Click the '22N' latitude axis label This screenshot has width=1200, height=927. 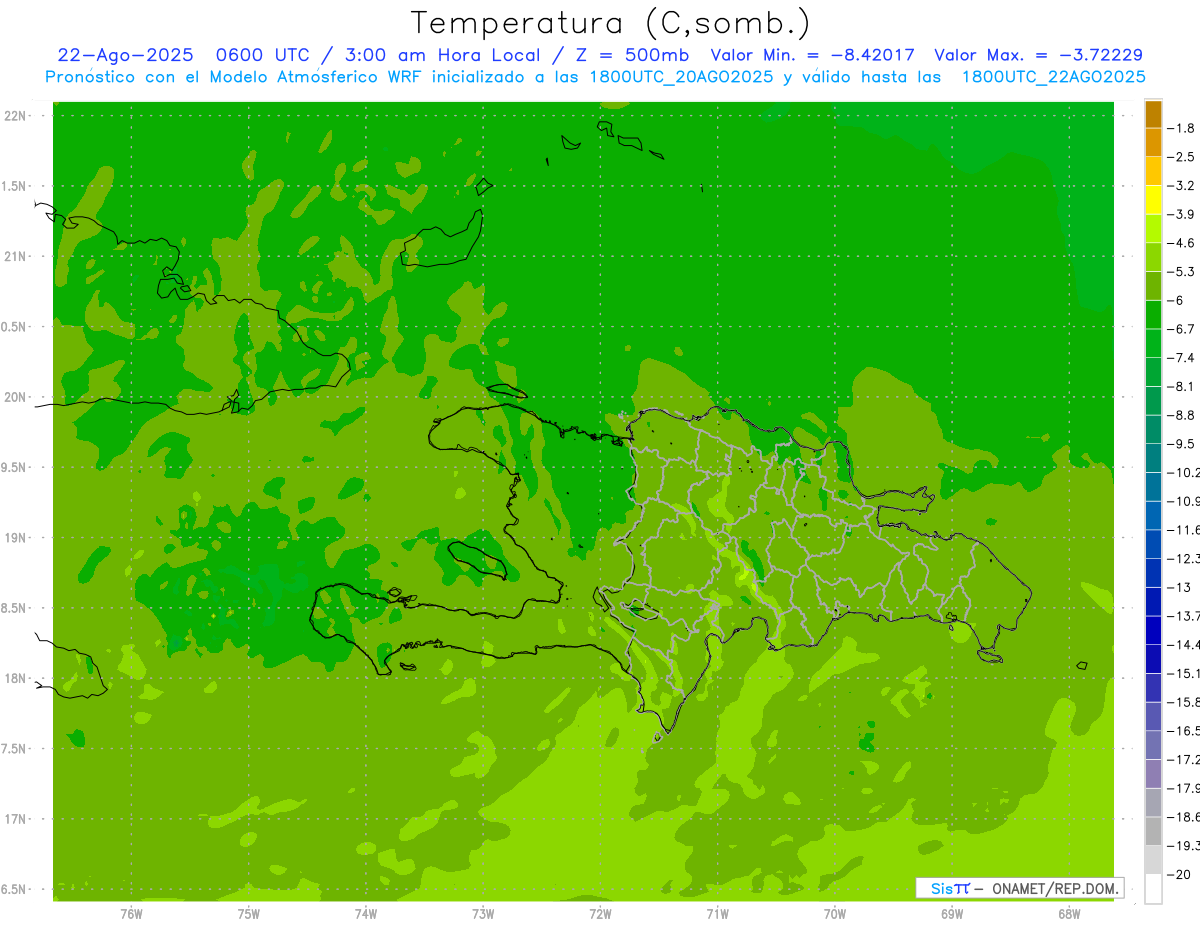[x=15, y=116]
